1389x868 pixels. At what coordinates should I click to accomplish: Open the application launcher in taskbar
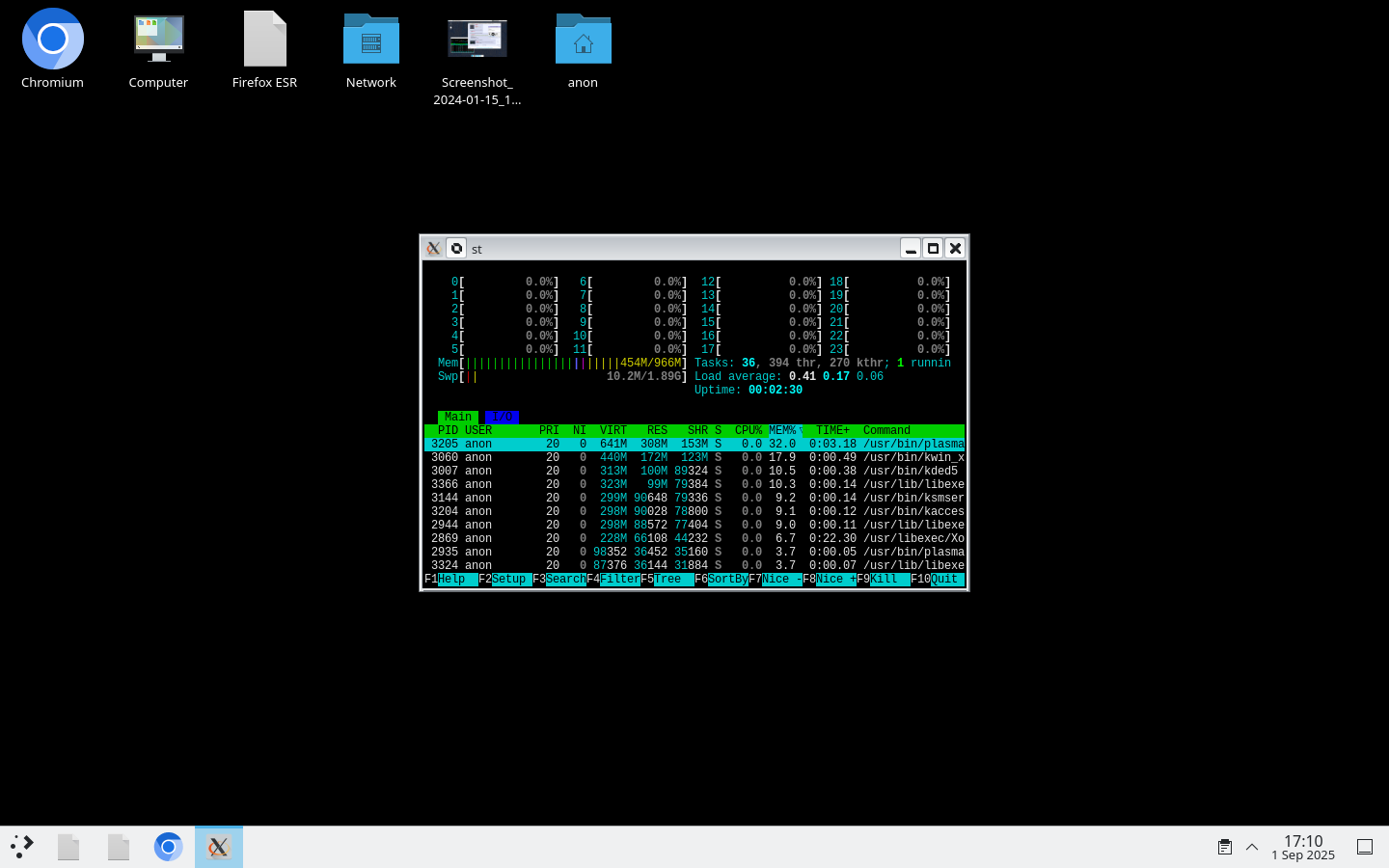point(22,847)
